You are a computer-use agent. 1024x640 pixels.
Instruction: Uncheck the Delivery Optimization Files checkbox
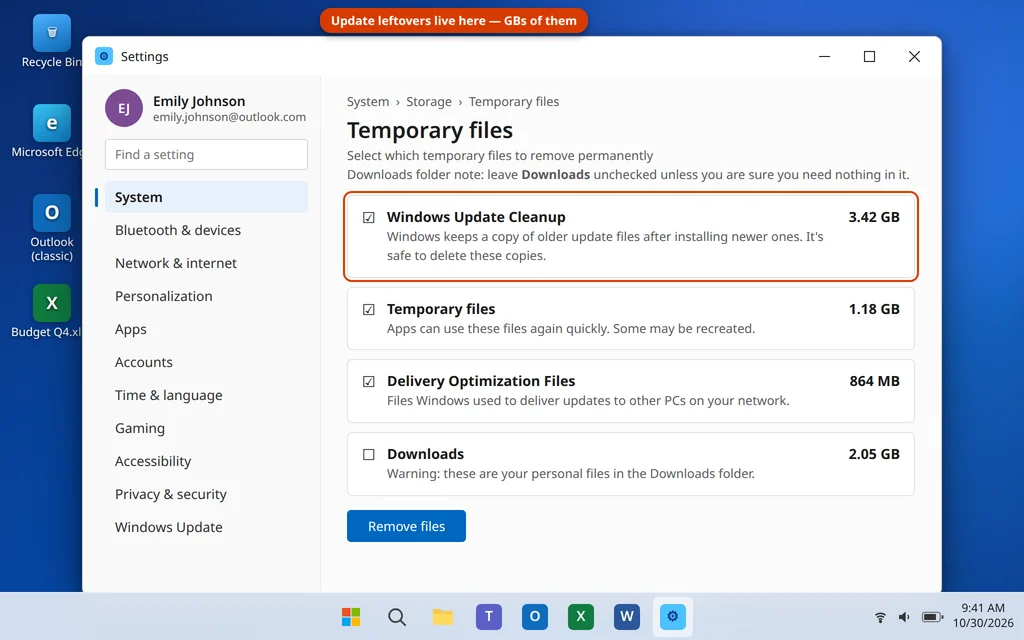[369, 381]
